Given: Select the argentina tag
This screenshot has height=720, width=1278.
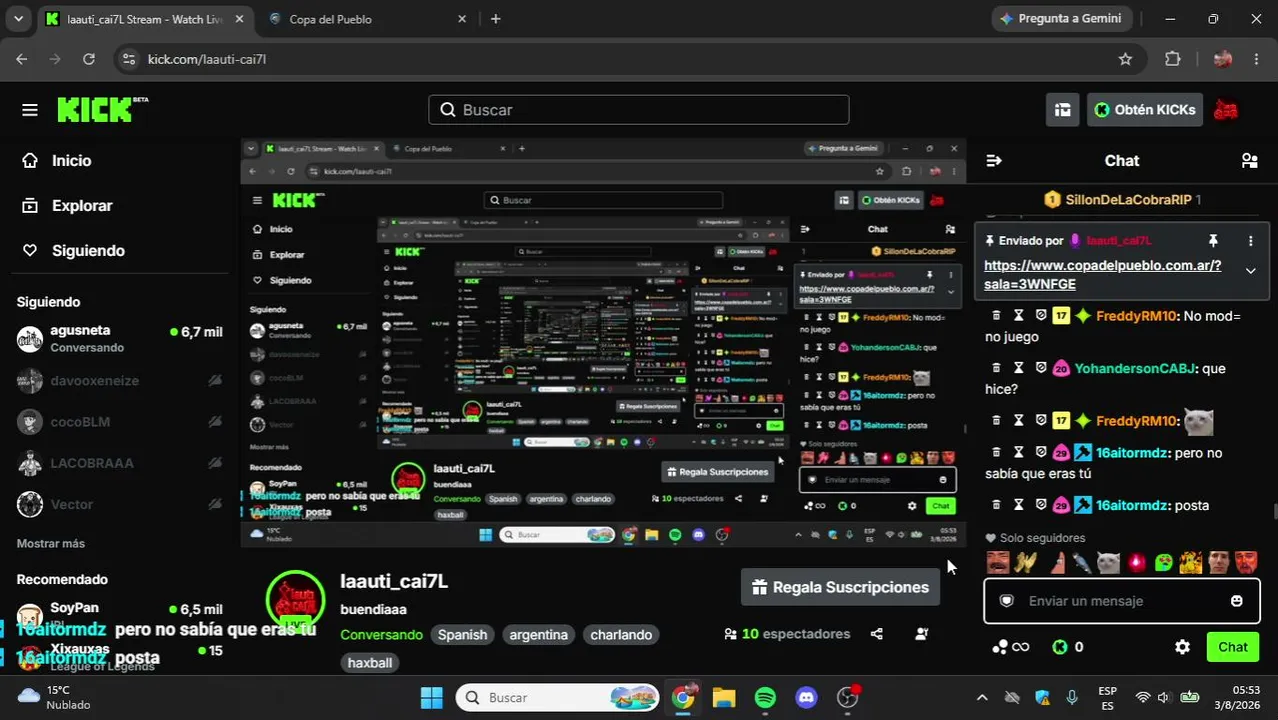Looking at the screenshot, I should click(x=538, y=635).
